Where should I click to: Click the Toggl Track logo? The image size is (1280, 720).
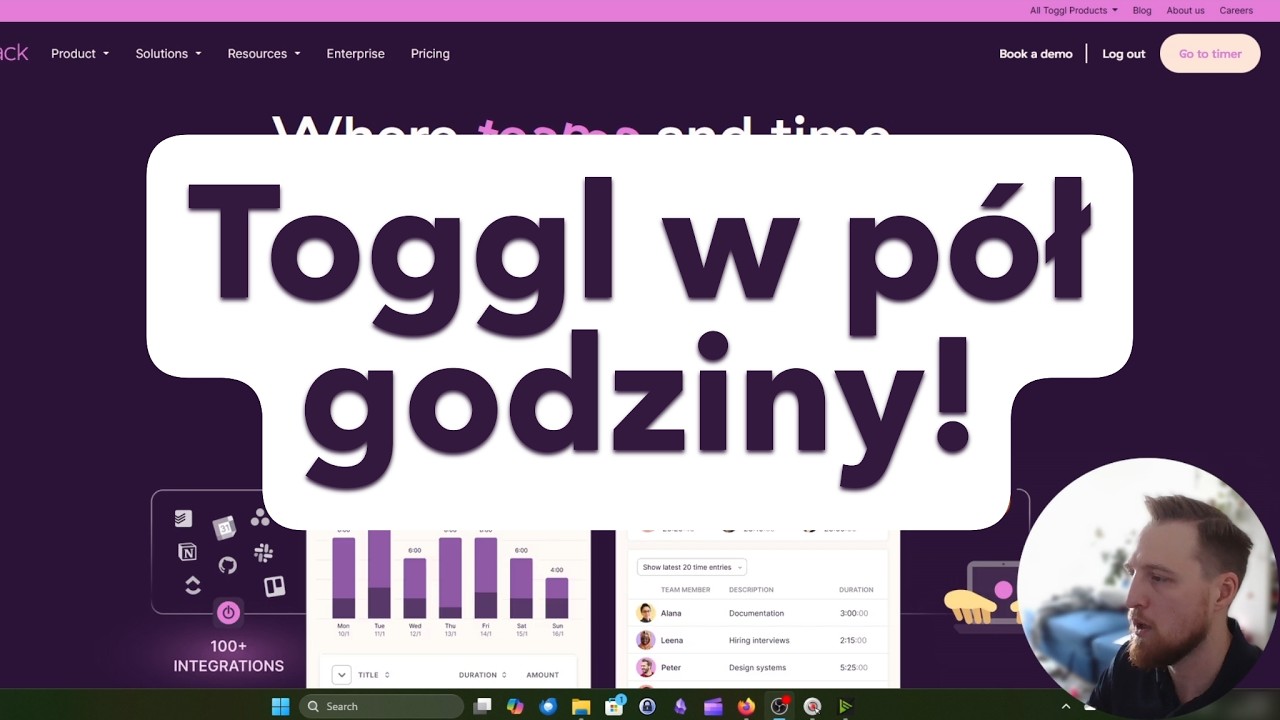pos(14,53)
